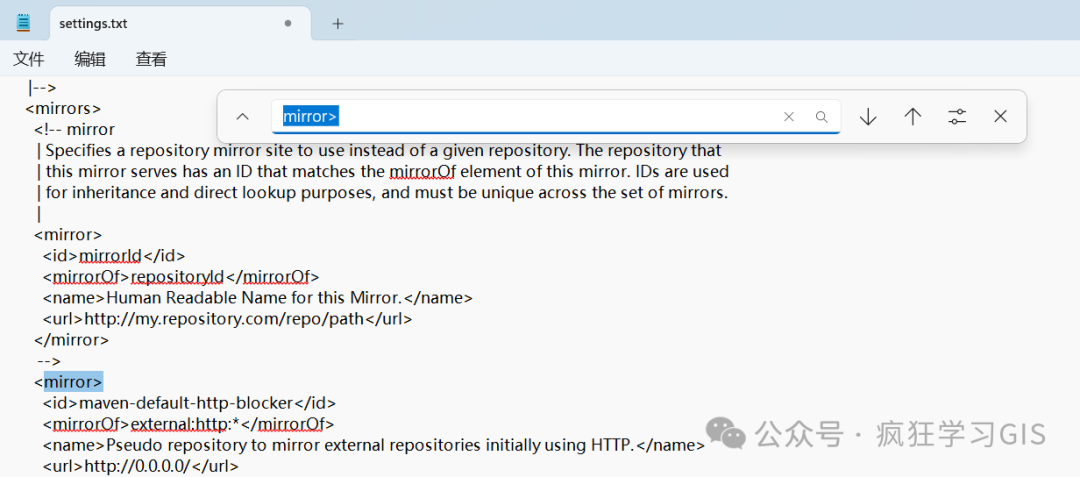Close the find bar
The width and height of the screenshot is (1080, 477).
(1001, 117)
